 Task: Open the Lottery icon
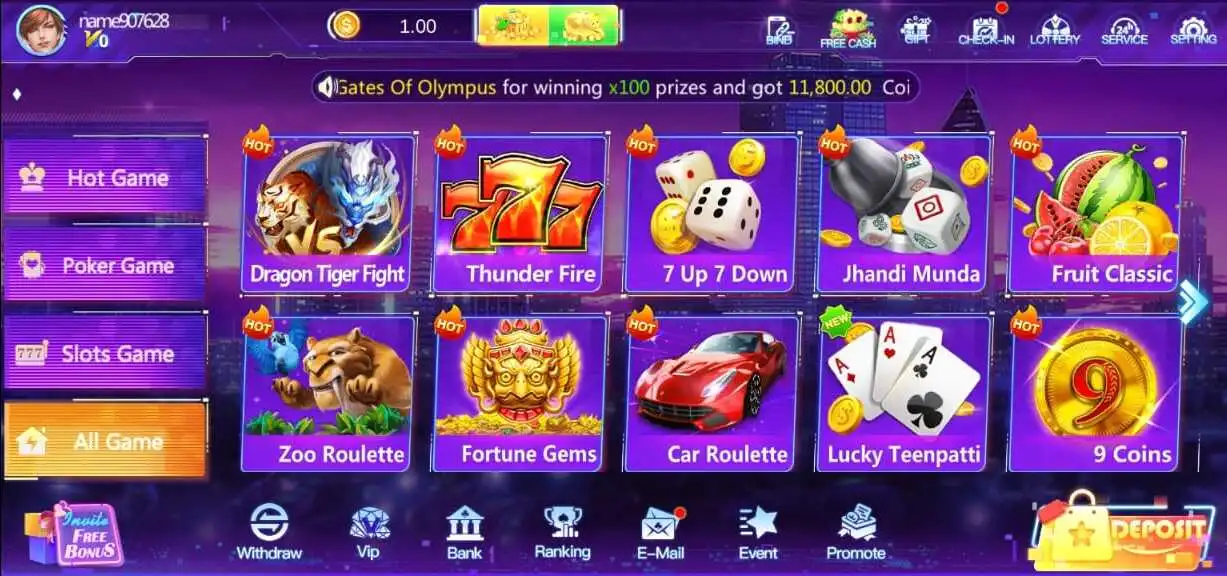pyautogui.click(x=1055, y=29)
